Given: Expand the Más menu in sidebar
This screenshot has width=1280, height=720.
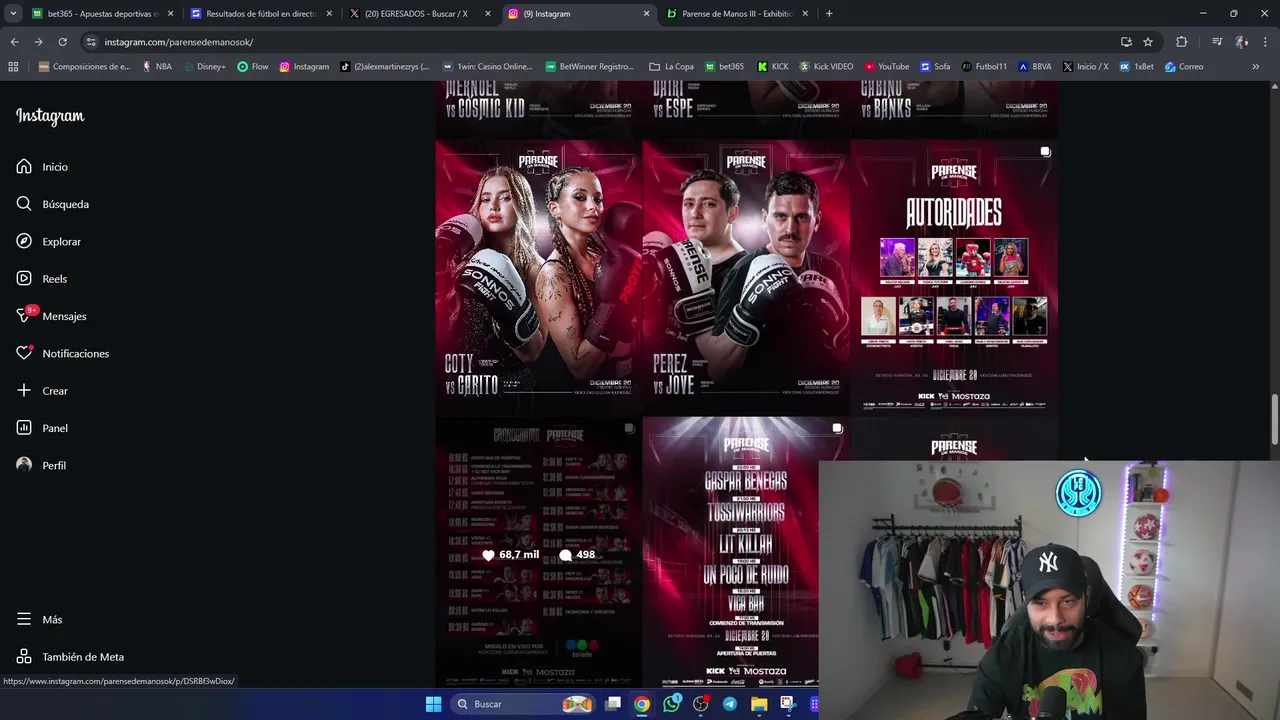Looking at the screenshot, I should click(x=39, y=620).
